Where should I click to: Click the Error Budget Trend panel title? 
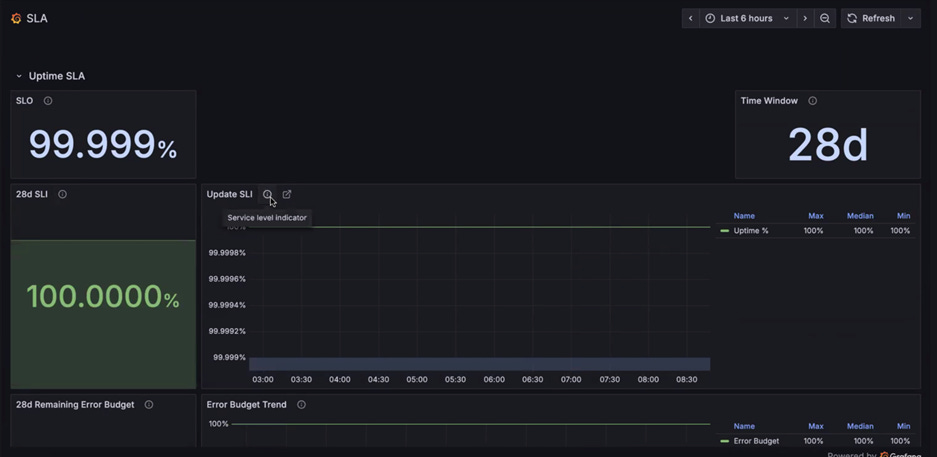pos(247,404)
